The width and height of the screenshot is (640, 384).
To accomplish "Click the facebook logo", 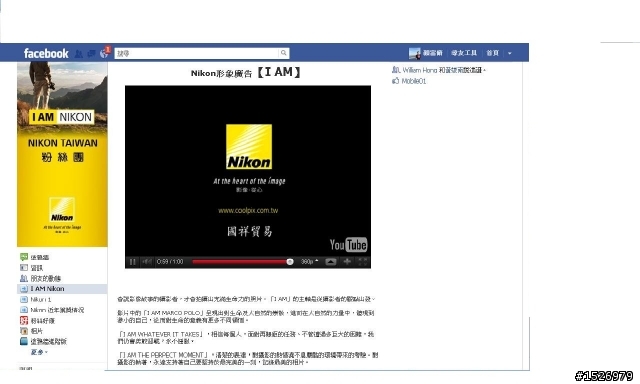I will point(46,53).
